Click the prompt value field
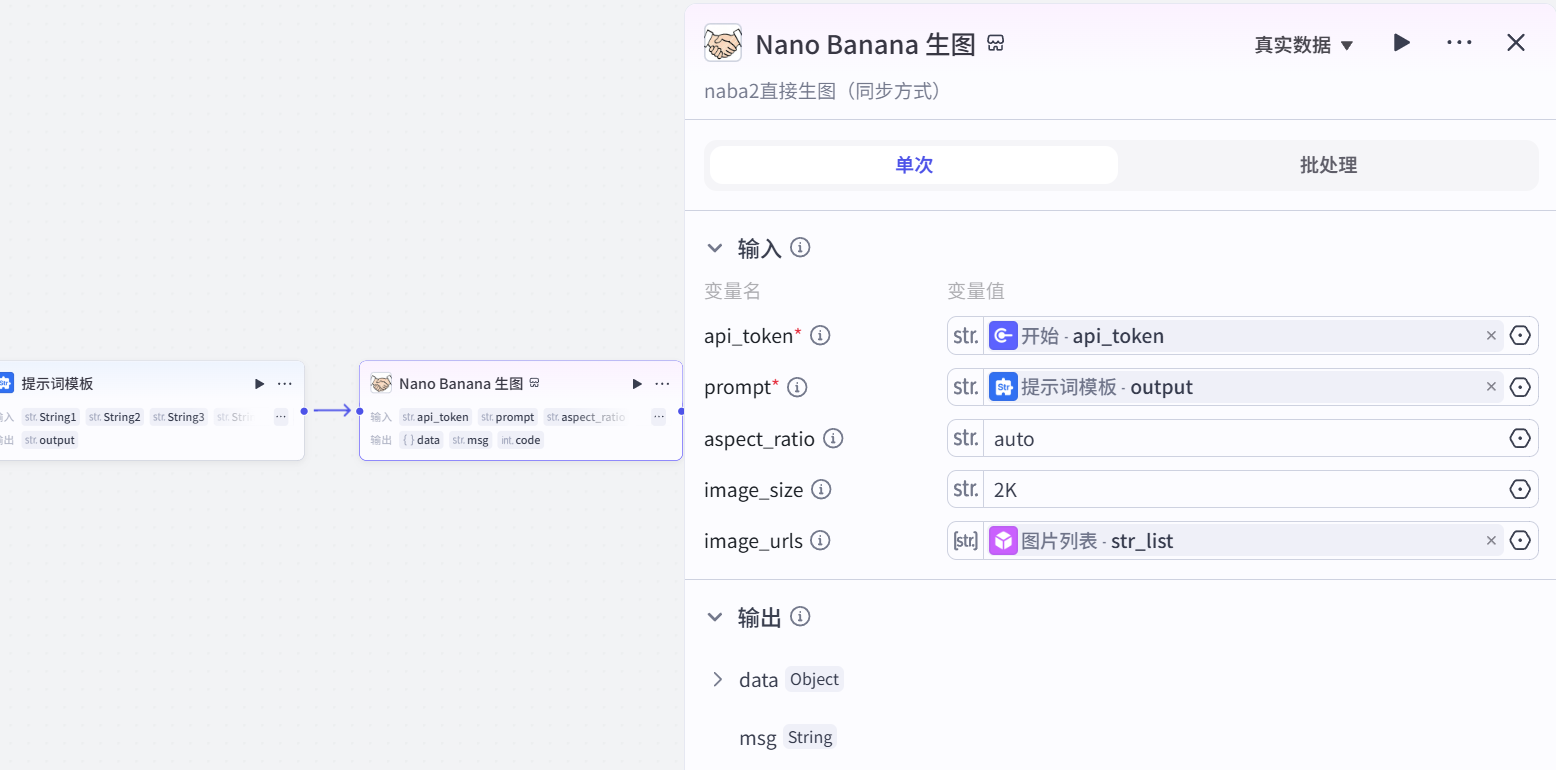Image resolution: width=1556 pixels, height=770 pixels. tap(1242, 387)
